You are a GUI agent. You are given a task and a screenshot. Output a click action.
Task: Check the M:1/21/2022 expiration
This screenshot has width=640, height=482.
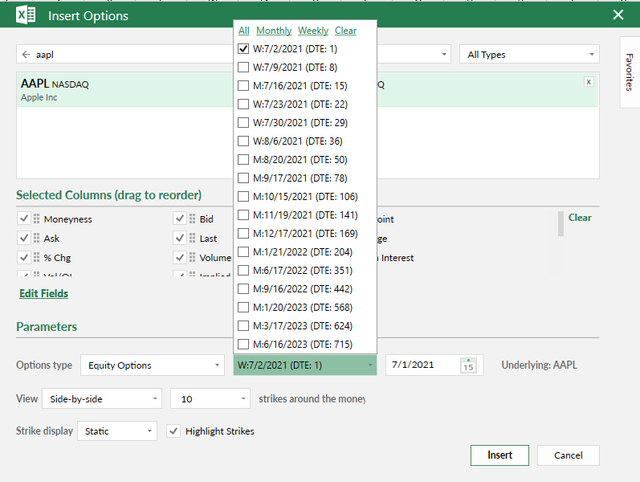(x=243, y=252)
